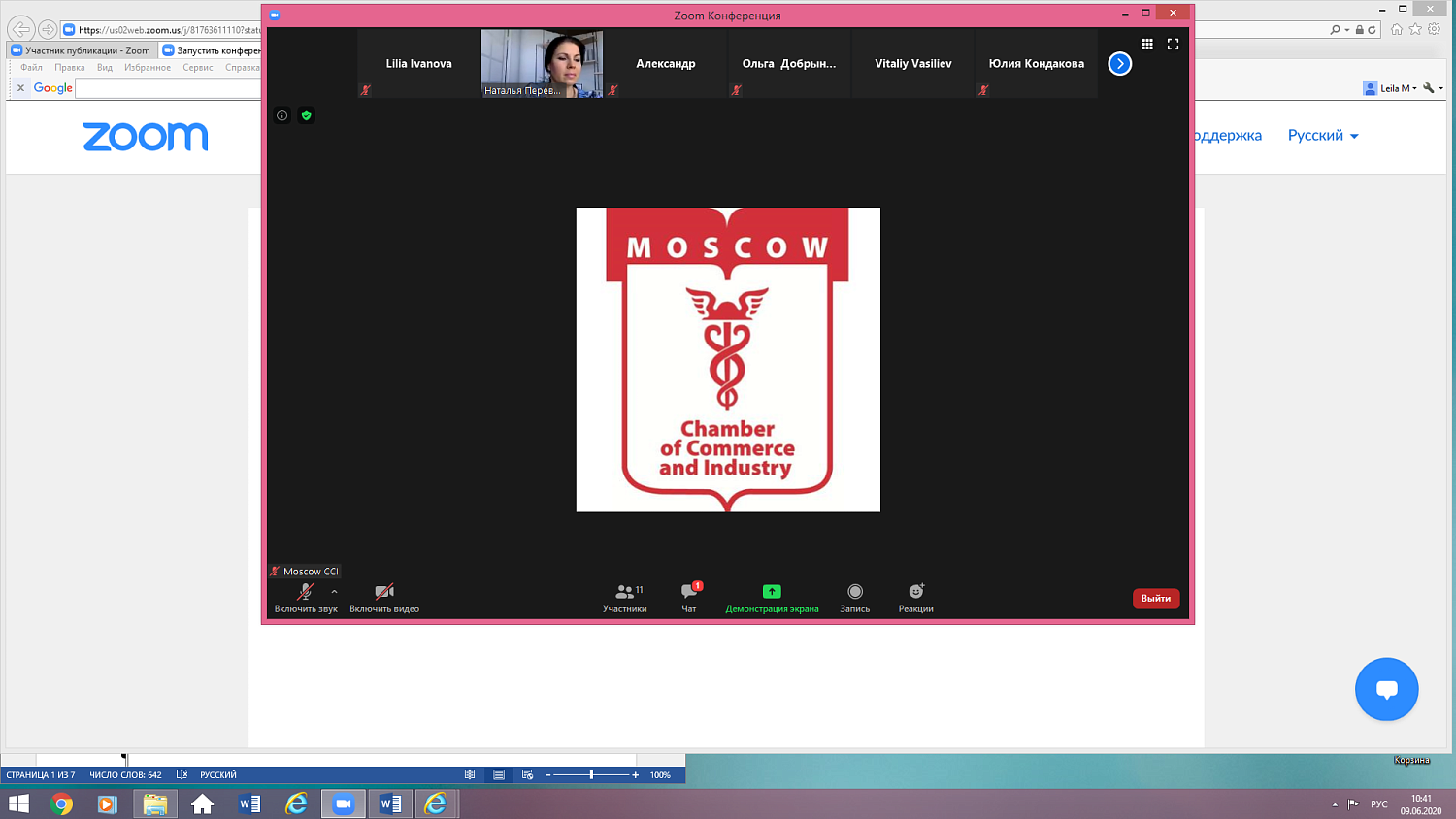Open Word proofing errors icon
This screenshot has height=819, width=1456.
(182, 775)
